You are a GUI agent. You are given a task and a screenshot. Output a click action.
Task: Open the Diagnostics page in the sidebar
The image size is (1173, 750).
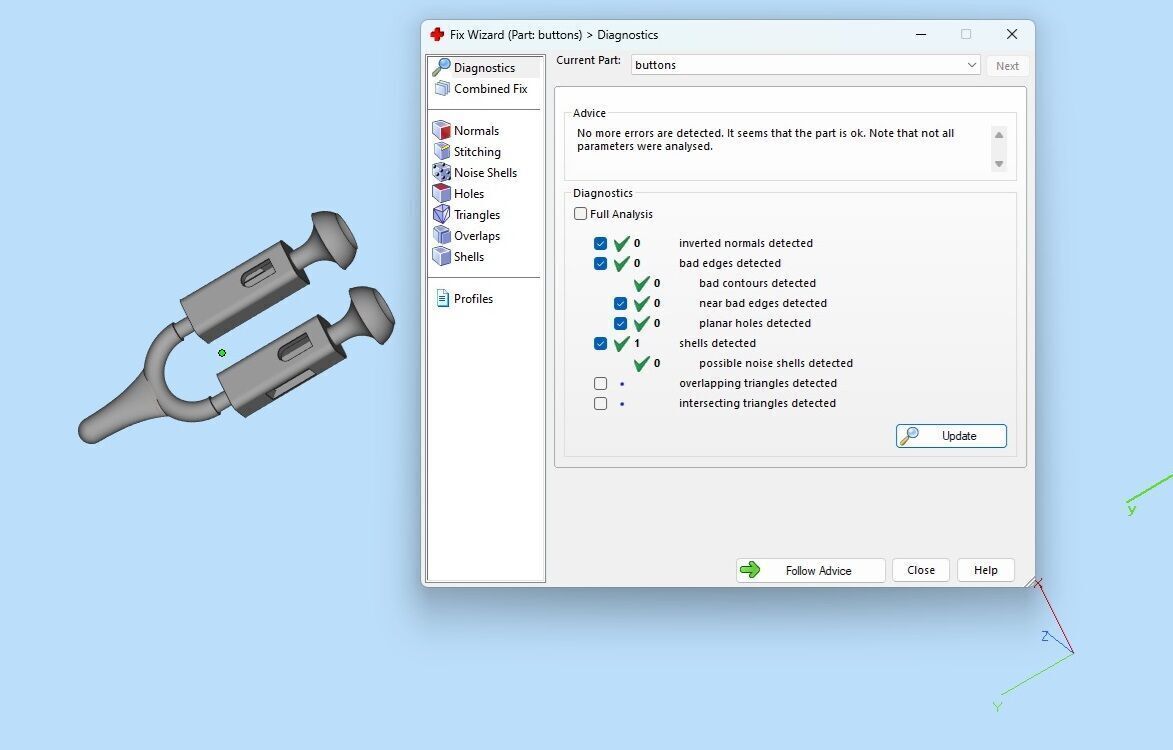(x=484, y=67)
